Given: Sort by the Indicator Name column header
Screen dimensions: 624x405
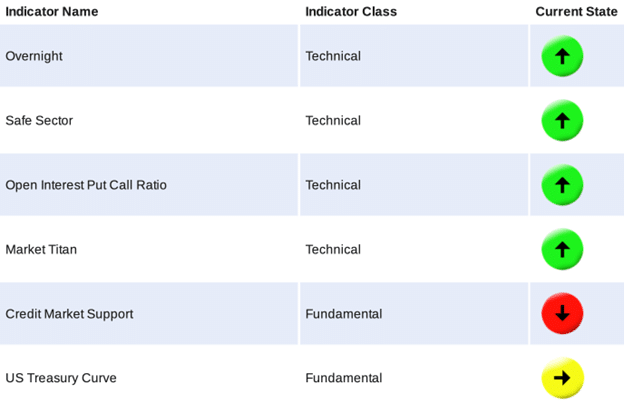Looking at the screenshot, I should point(52,12).
